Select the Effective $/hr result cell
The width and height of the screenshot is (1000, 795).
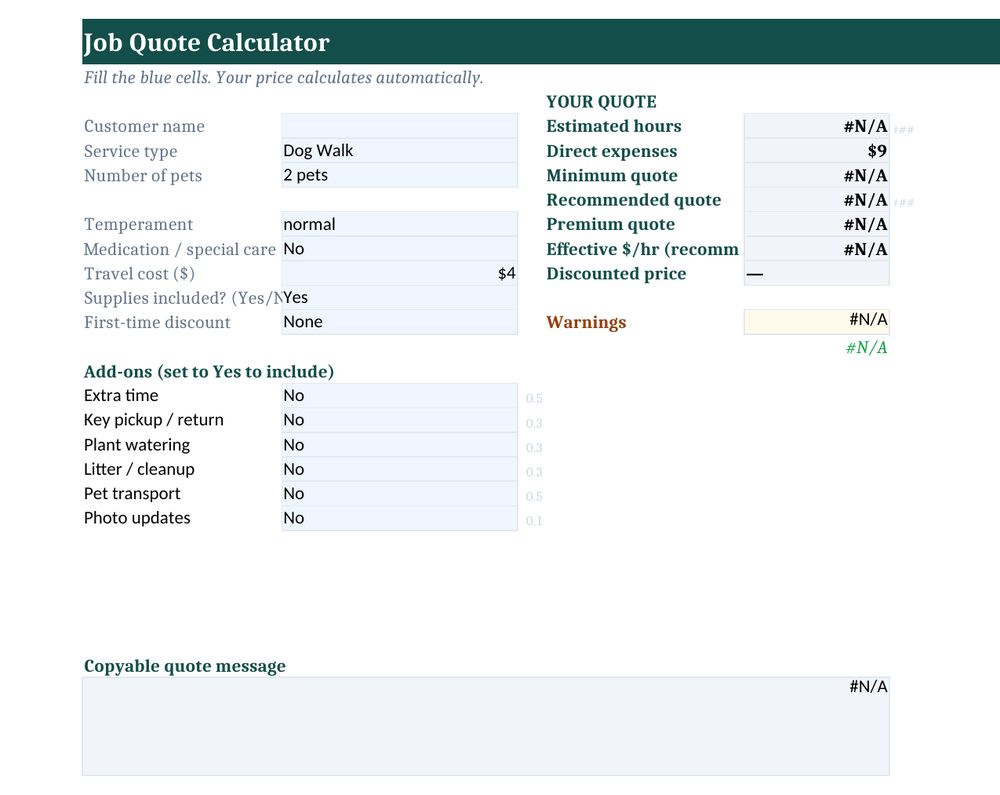(x=816, y=249)
